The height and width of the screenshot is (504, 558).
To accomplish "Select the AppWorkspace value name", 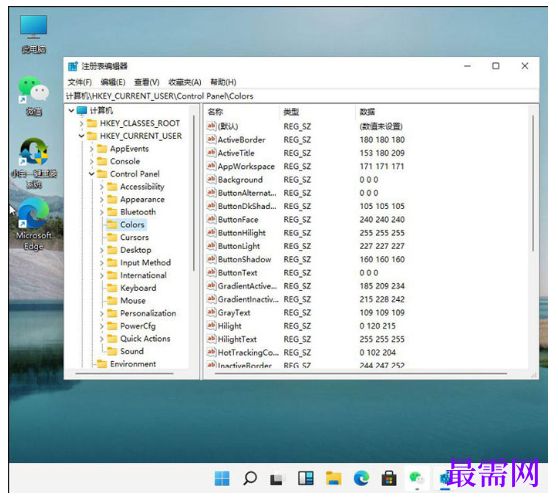I will coord(246,166).
